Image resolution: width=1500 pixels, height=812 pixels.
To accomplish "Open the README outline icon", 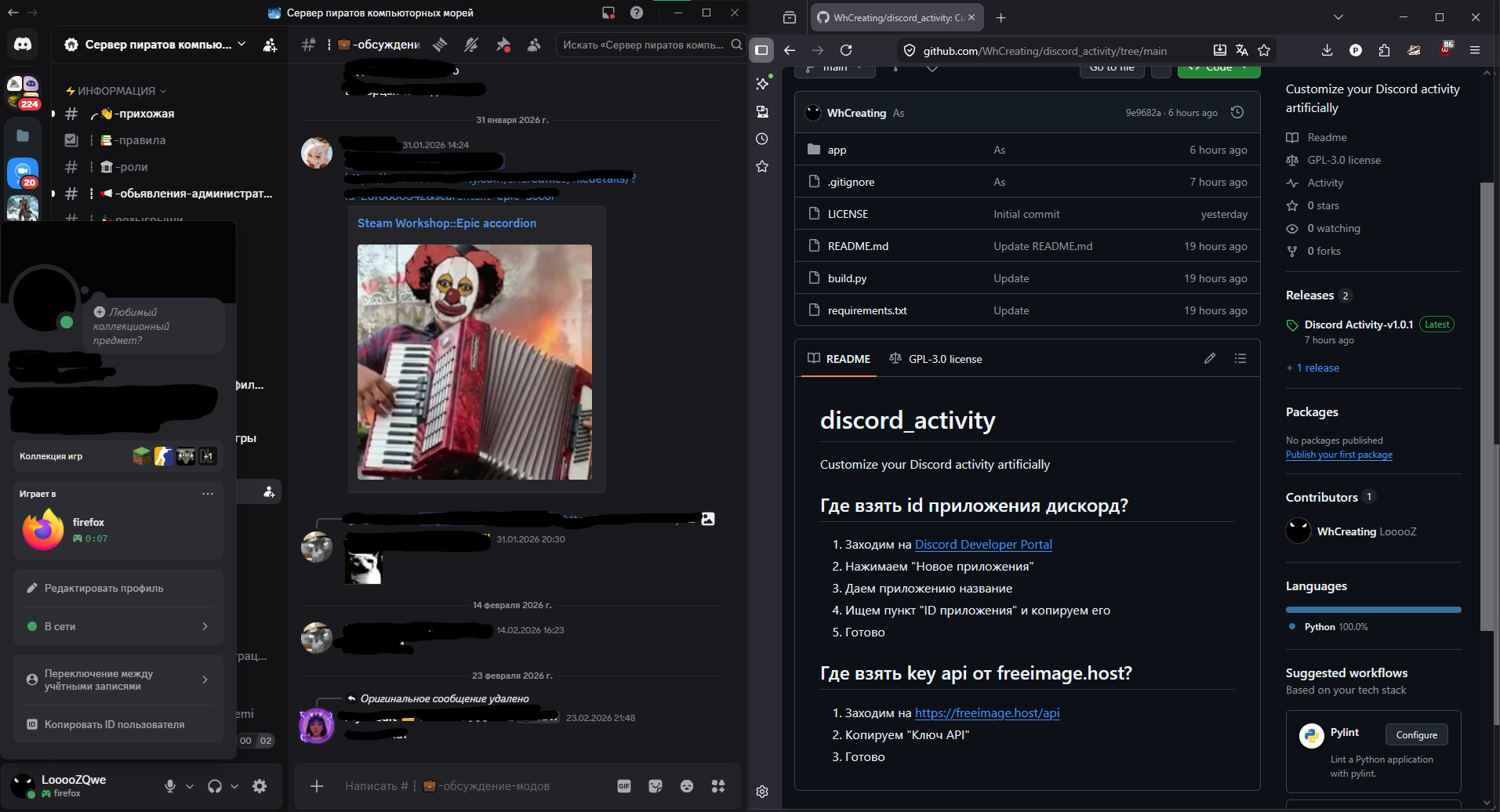I will pyautogui.click(x=1240, y=358).
